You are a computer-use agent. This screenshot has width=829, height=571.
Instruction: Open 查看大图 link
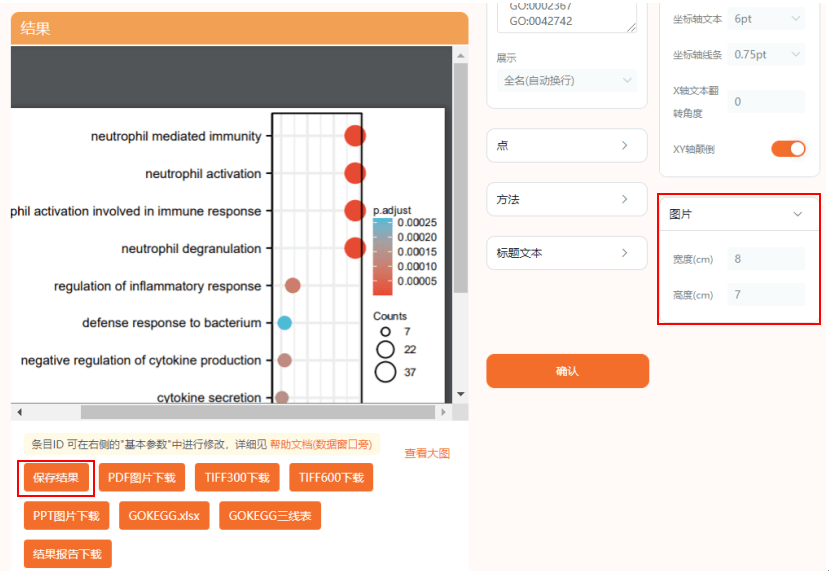click(427, 454)
